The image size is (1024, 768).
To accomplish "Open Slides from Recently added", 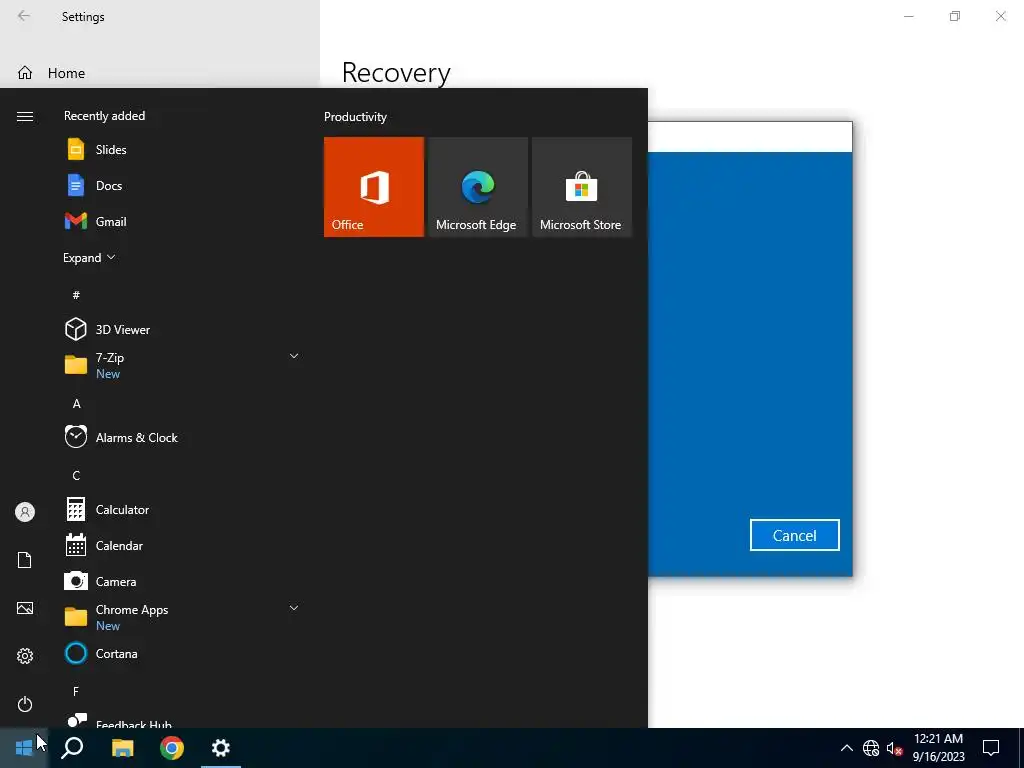I will 182,150.
